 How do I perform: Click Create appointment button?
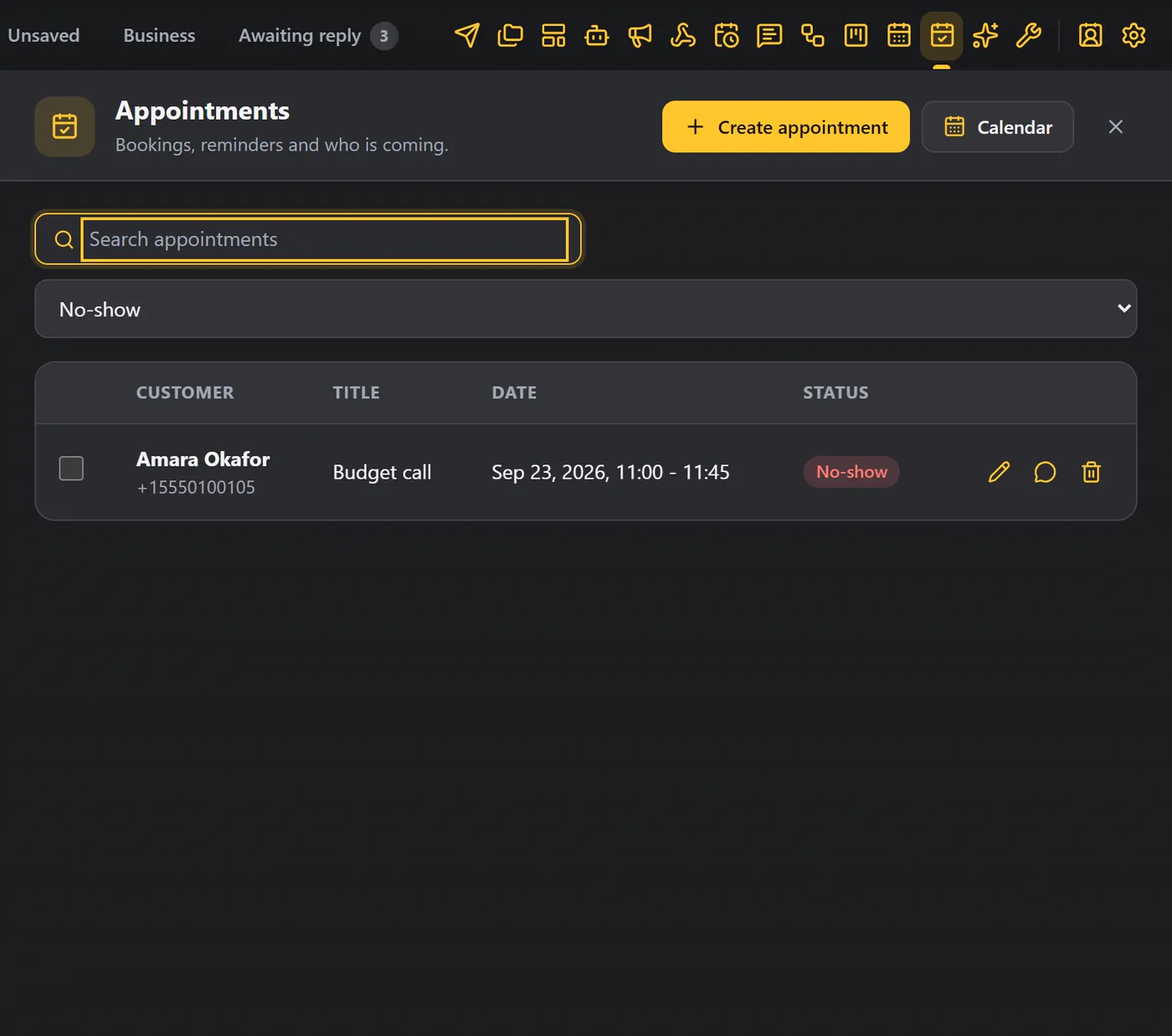coord(786,126)
